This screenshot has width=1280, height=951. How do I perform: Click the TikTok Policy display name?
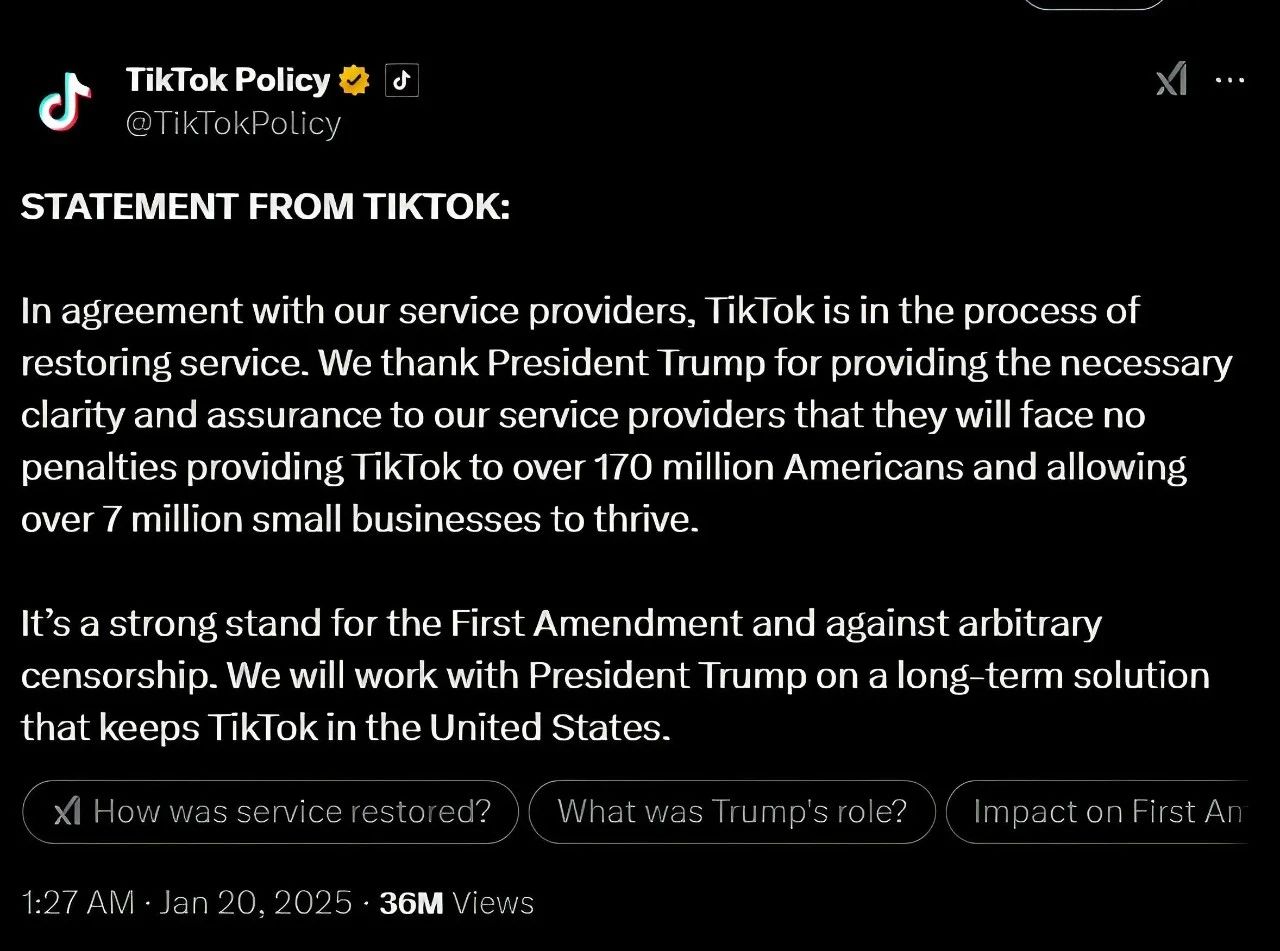pos(228,80)
